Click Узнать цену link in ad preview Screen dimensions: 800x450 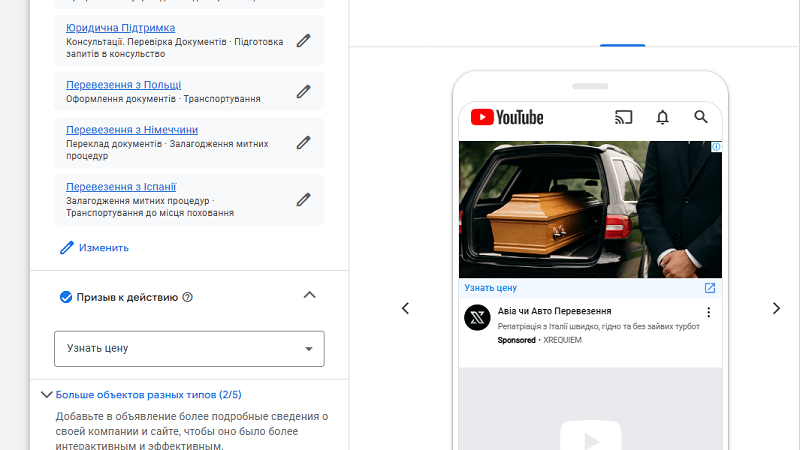click(490, 288)
